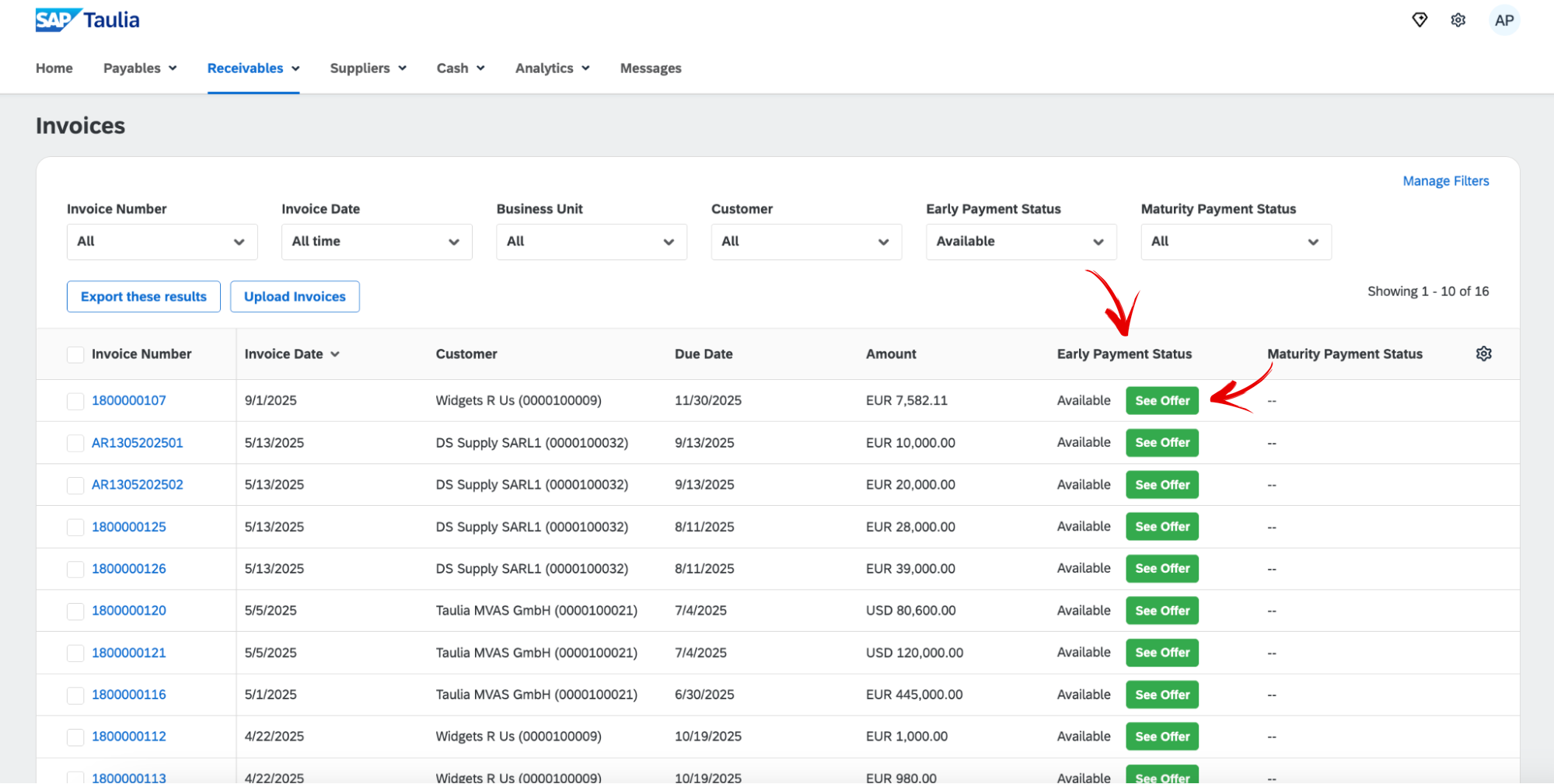Open the settings gear in top bar
1554x784 pixels.
(1458, 20)
